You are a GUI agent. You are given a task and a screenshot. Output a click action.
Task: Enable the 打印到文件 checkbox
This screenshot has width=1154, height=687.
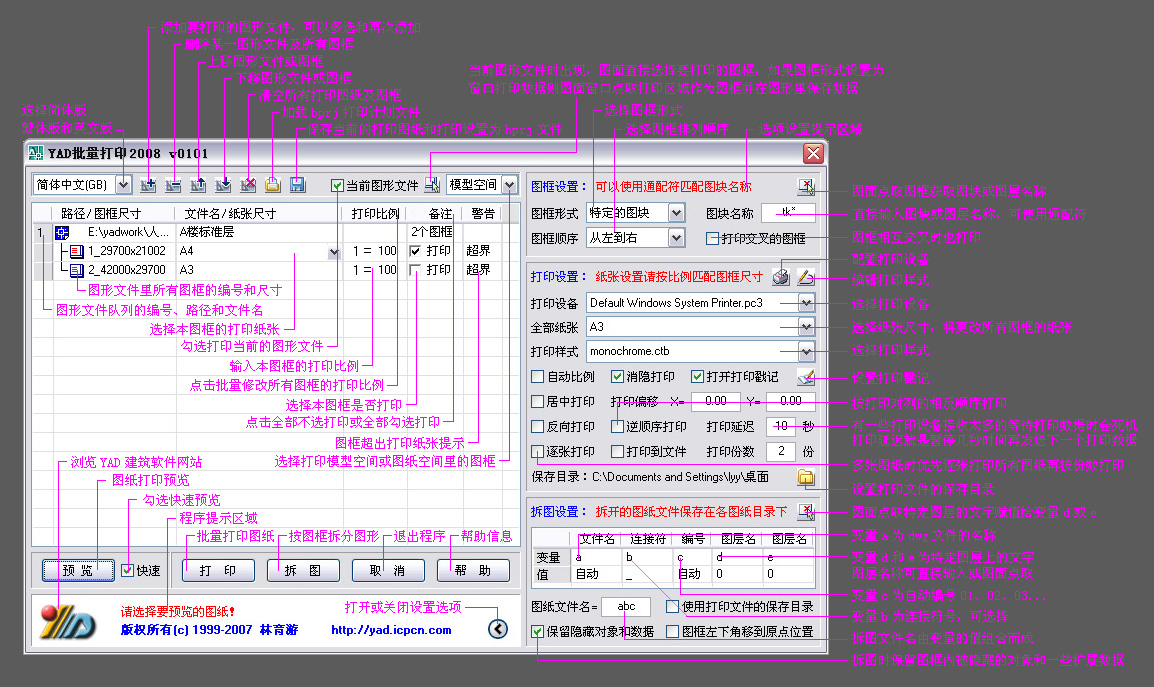tap(617, 452)
